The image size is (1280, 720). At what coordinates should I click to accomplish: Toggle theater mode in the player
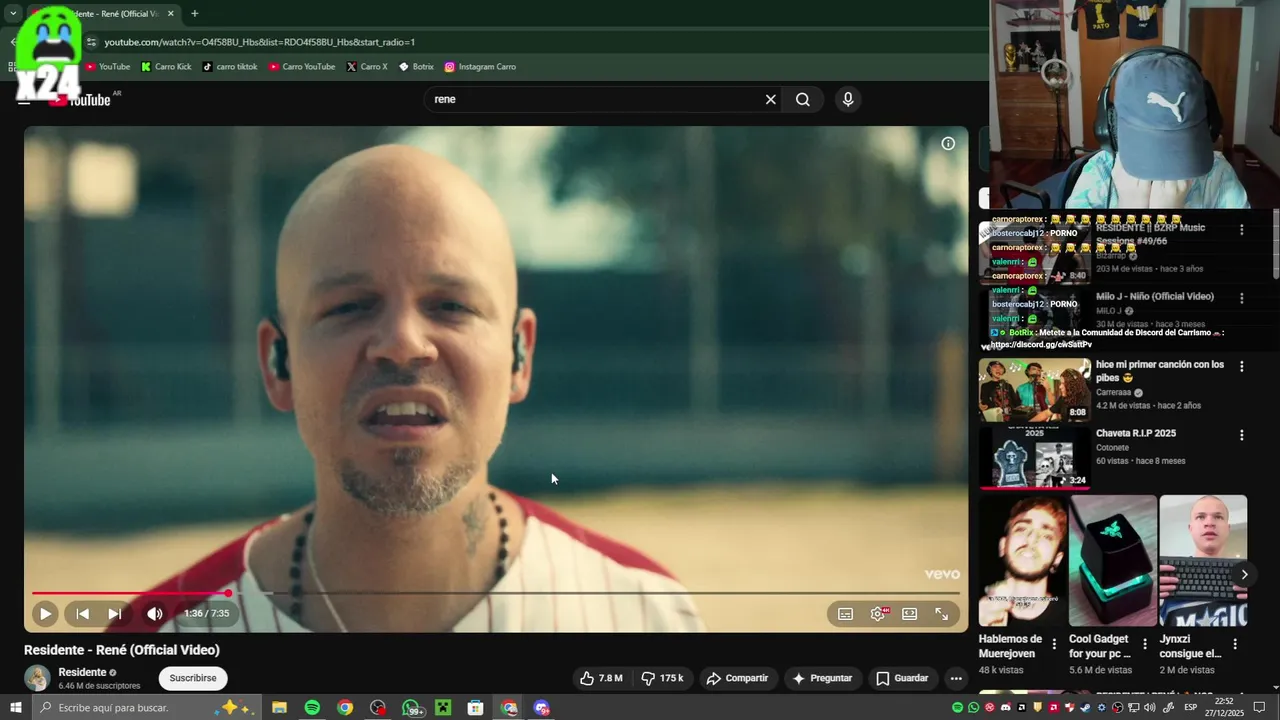910,614
